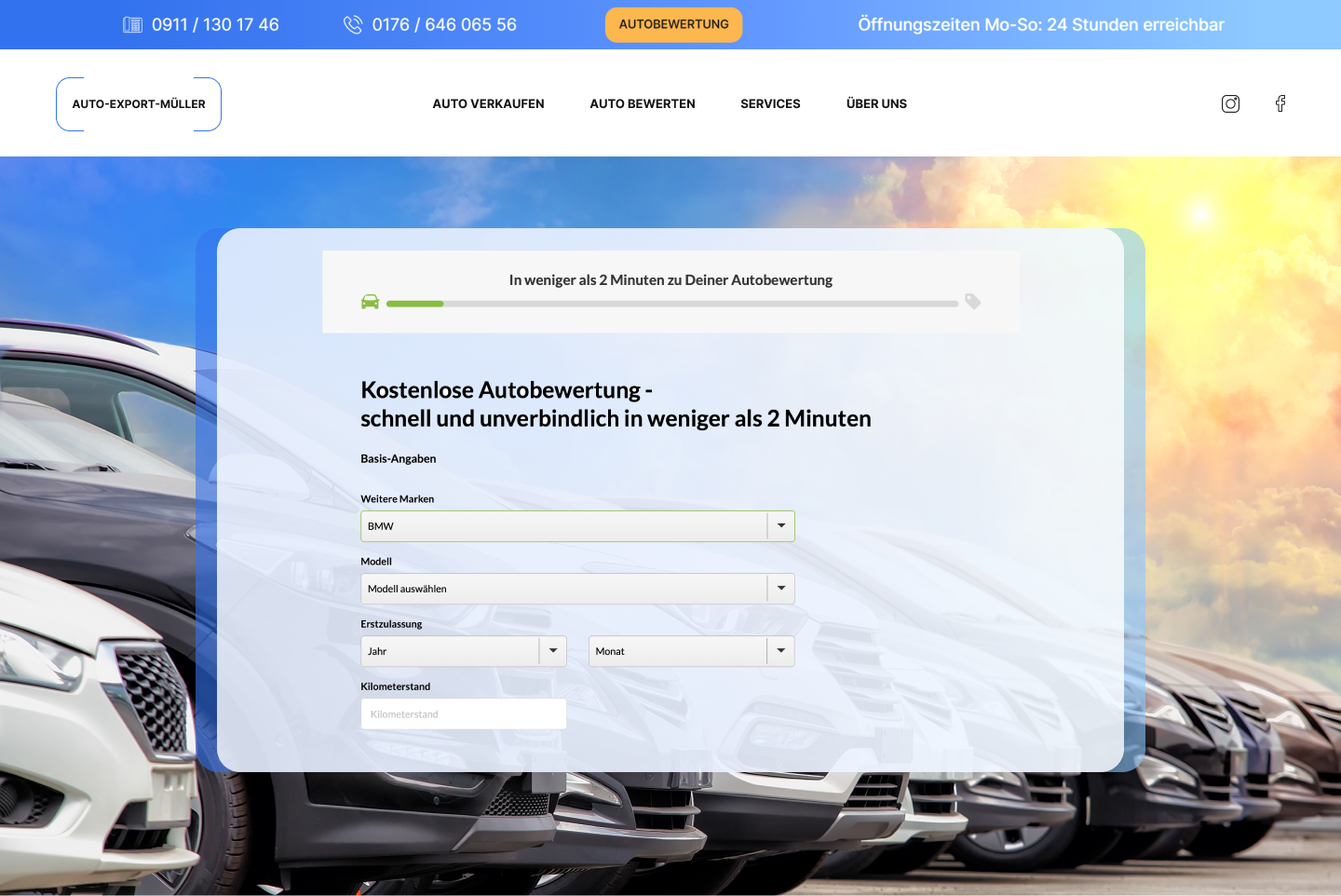Open the Facebook icon link
1341x896 pixels.
click(x=1280, y=103)
